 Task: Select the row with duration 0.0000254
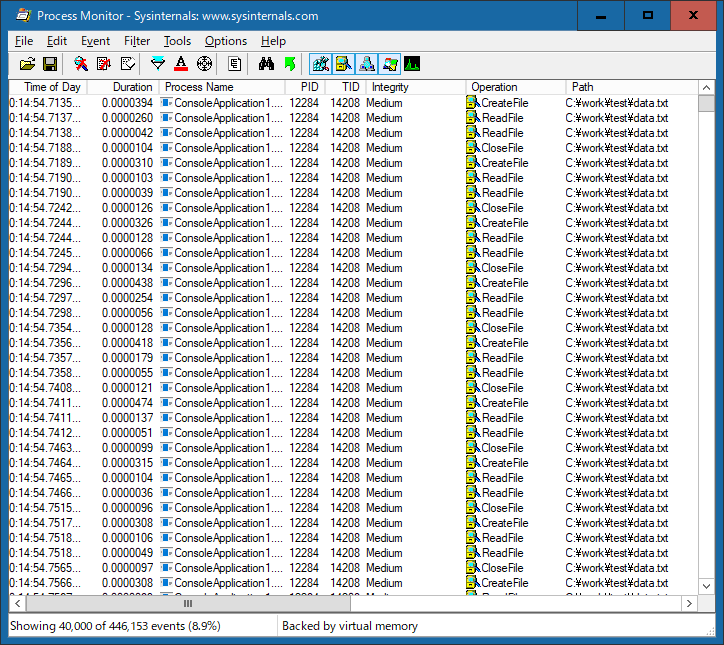coord(354,298)
